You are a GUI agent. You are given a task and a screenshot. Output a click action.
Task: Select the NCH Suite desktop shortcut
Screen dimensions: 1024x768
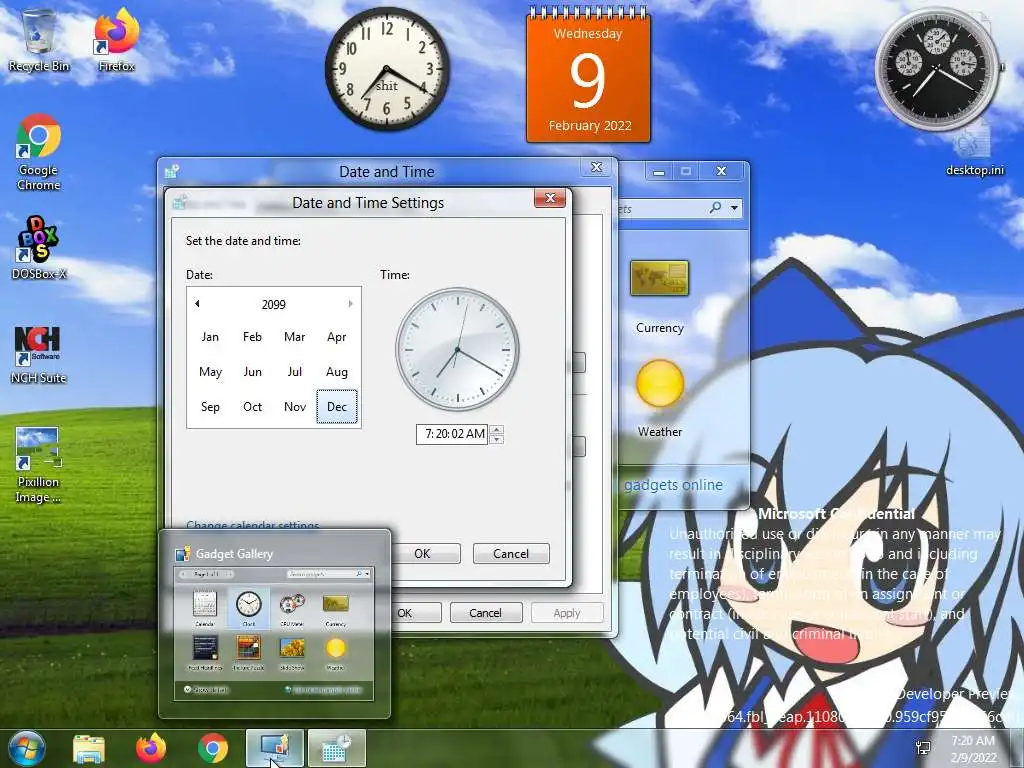pyautogui.click(x=39, y=355)
